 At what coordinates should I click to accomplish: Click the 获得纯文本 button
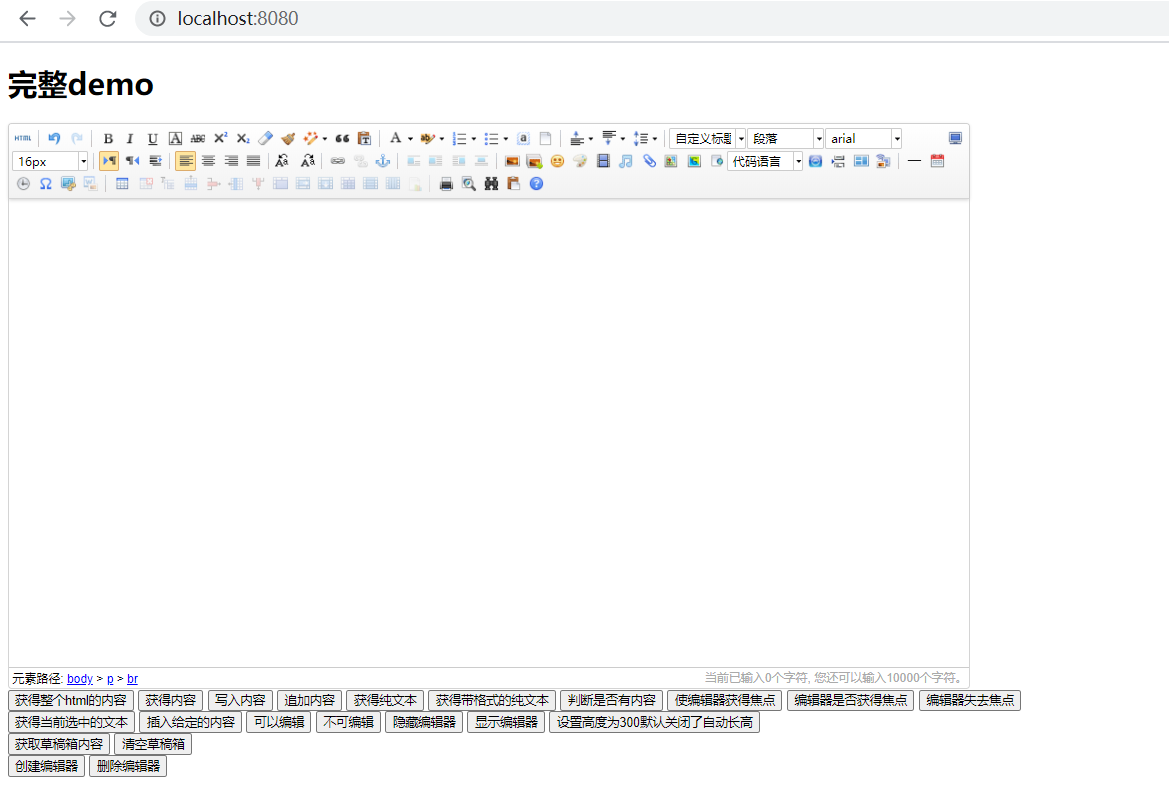click(x=385, y=701)
